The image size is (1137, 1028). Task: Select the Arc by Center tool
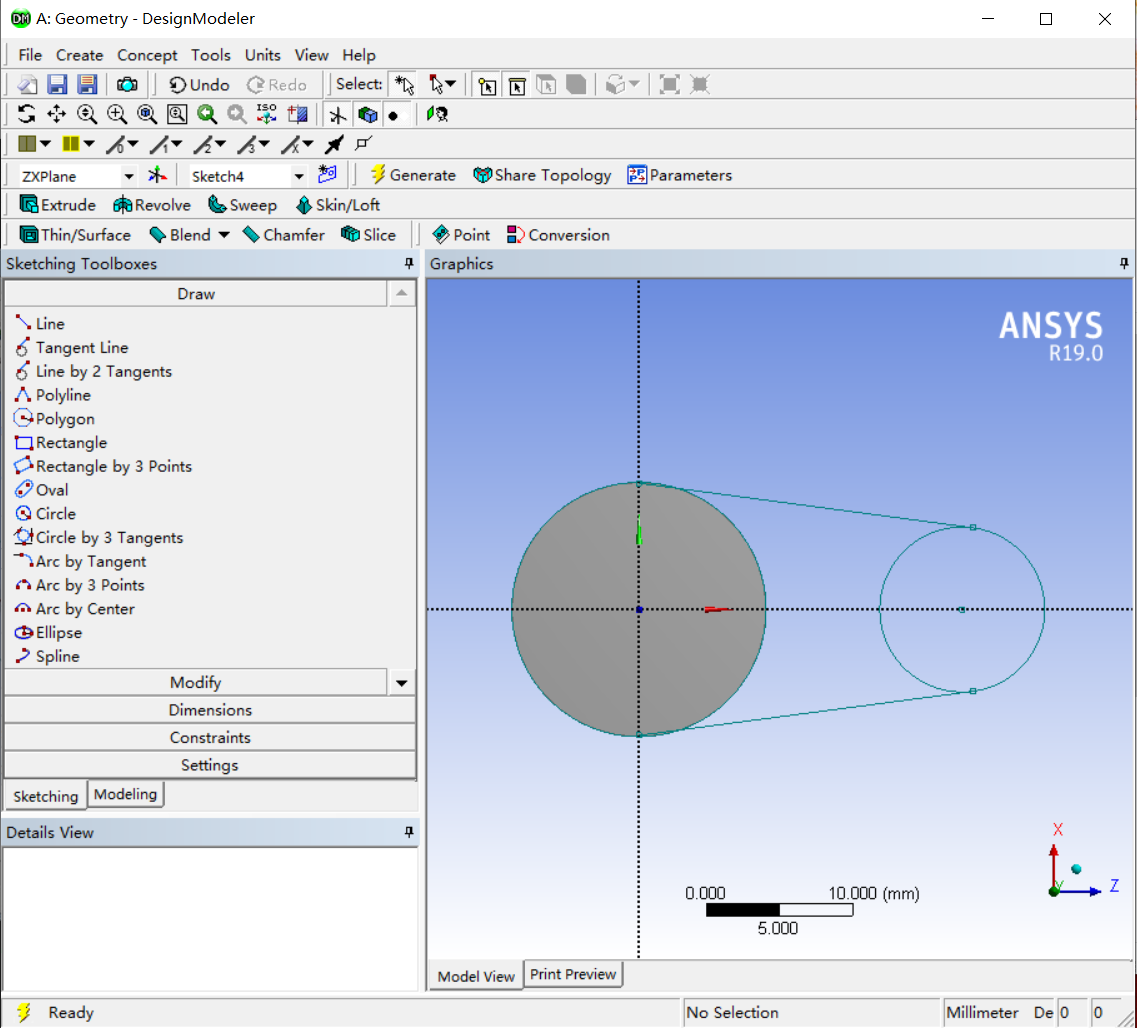coord(75,608)
